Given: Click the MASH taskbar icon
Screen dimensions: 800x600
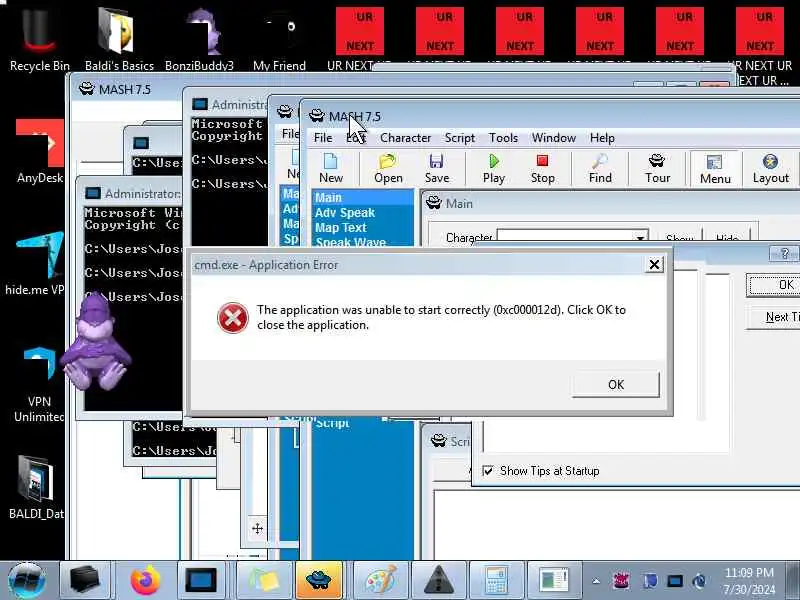Looking at the screenshot, I should click(x=318, y=581).
